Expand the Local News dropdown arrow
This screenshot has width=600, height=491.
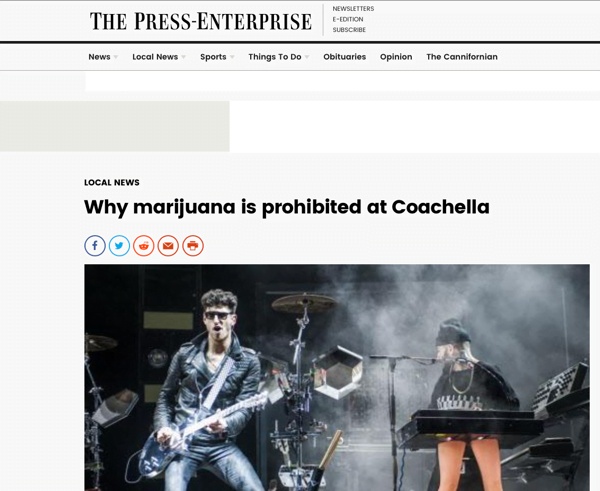[x=183, y=57]
